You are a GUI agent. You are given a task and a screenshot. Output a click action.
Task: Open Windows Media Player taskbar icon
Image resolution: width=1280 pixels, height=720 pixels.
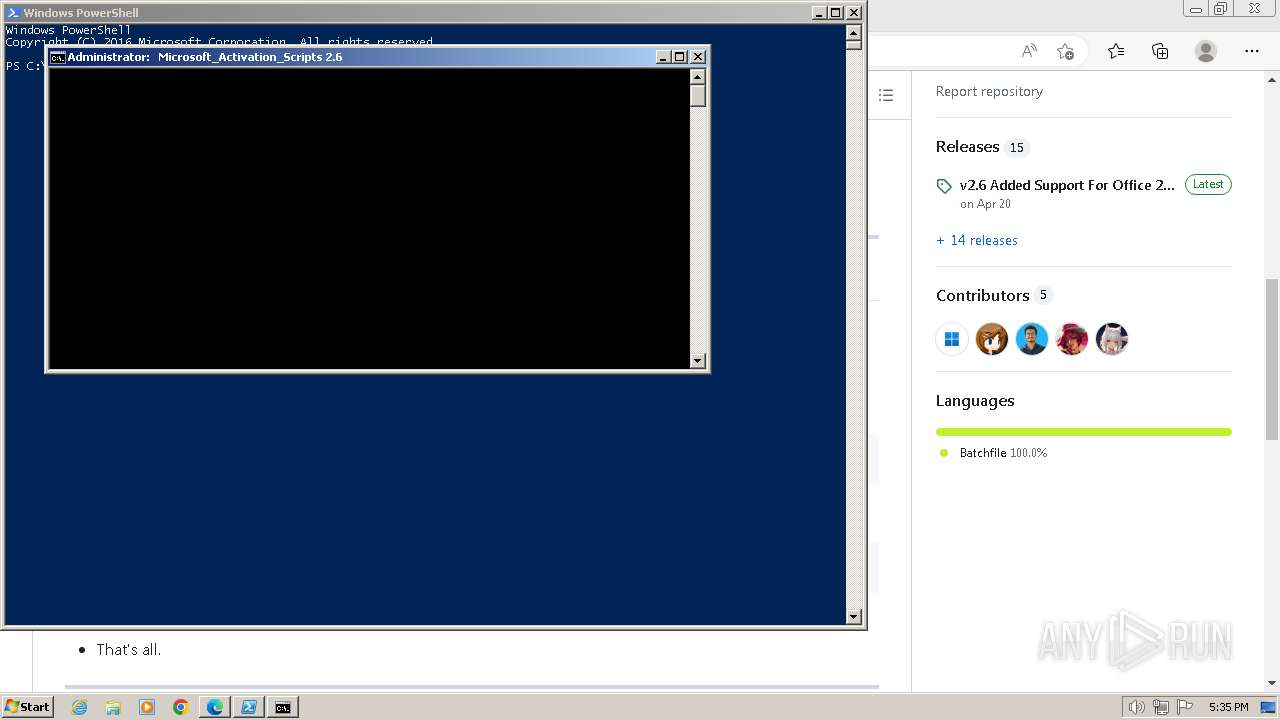click(147, 707)
